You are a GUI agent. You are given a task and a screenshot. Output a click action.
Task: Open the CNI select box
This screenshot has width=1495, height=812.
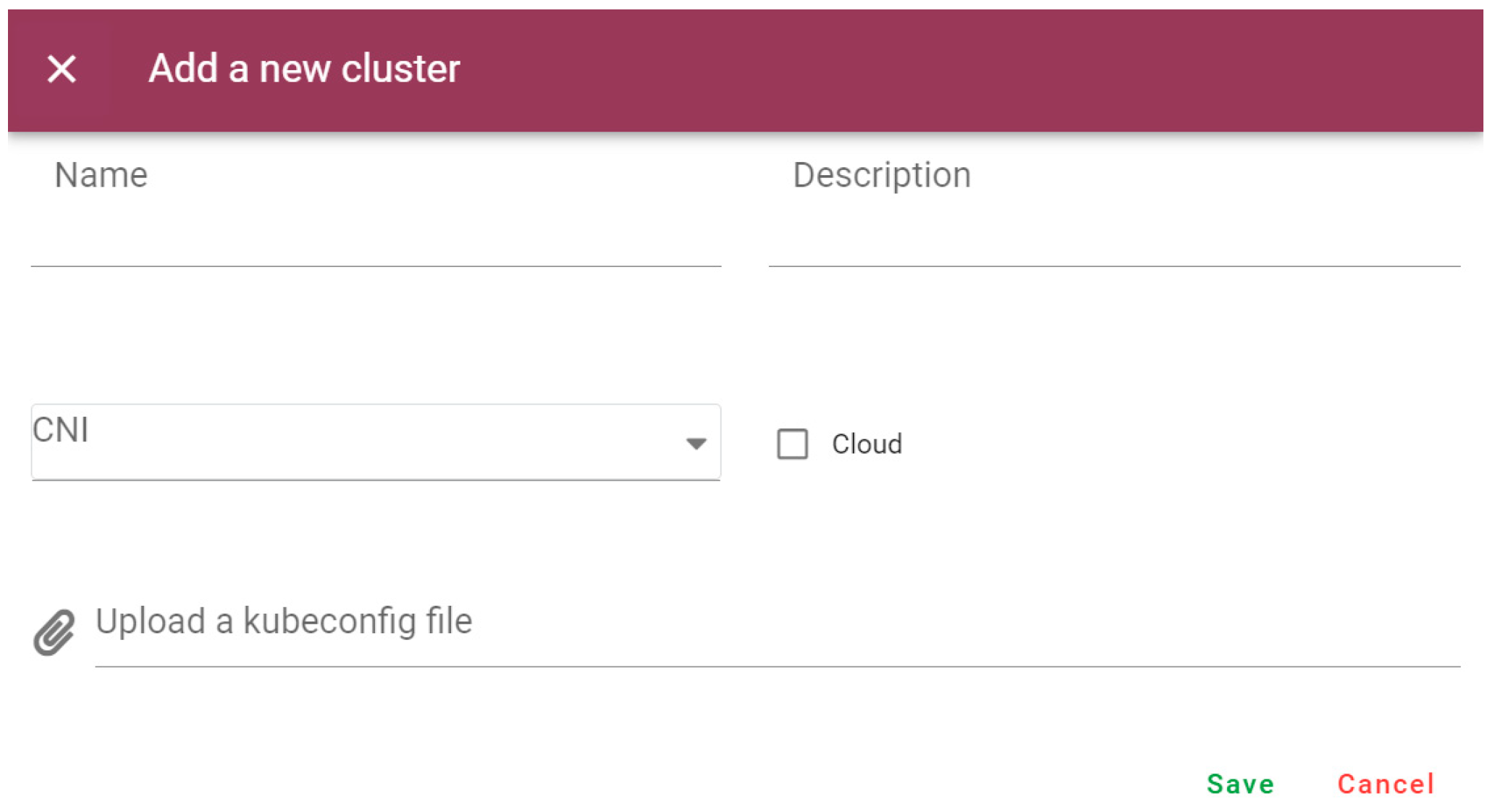pyautogui.click(x=376, y=442)
